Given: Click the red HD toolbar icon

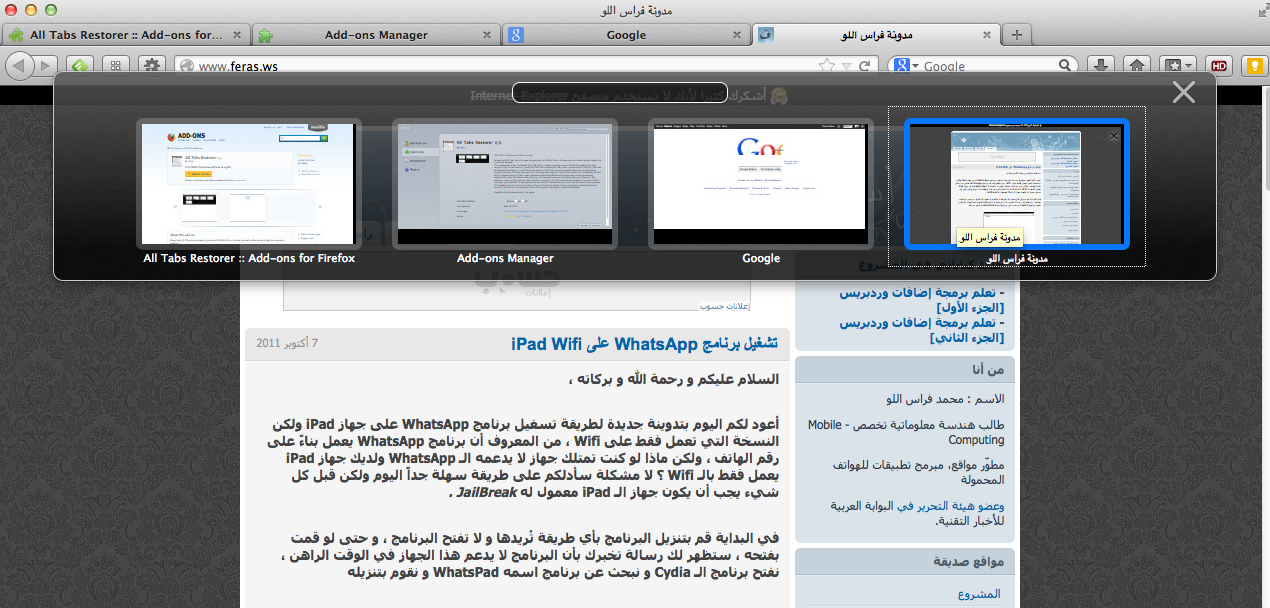Looking at the screenshot, I should pyautogui.click(x=1219, y=66).
